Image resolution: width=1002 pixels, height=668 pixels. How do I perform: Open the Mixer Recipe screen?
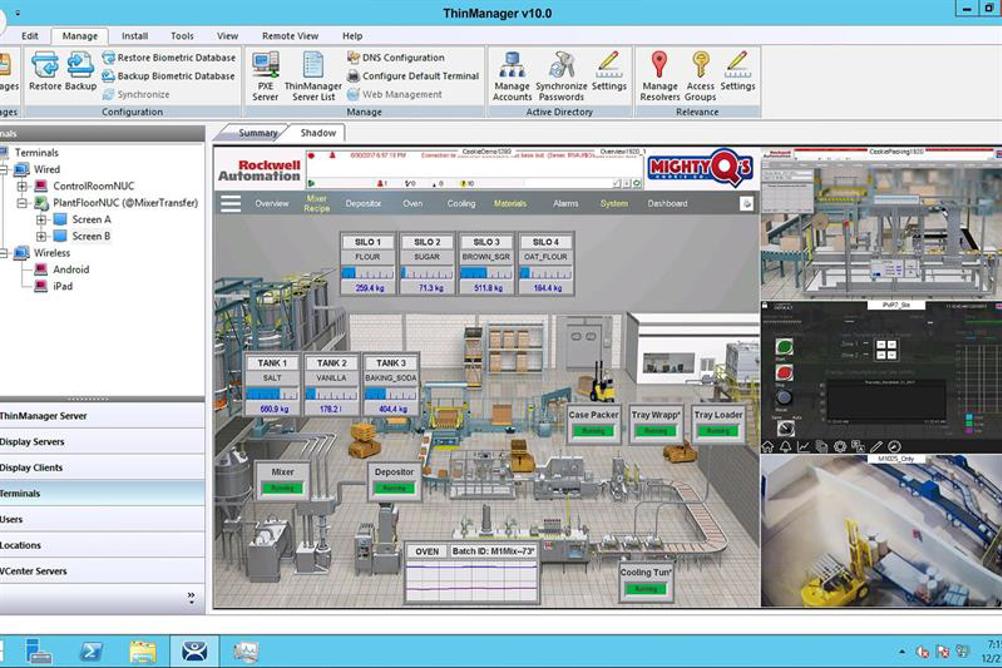coord(317,203)
